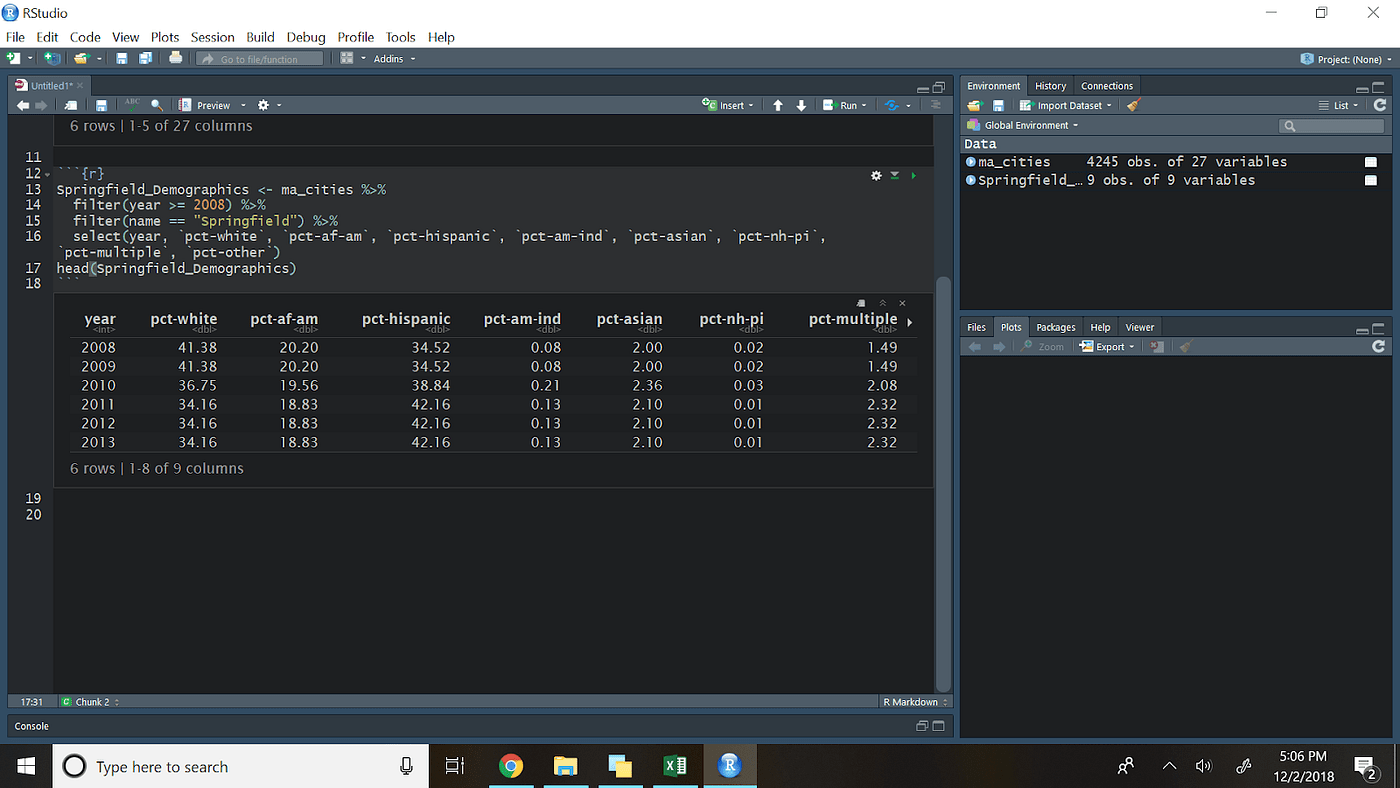Click the editor gear settings icon

(x=264, y=105)
